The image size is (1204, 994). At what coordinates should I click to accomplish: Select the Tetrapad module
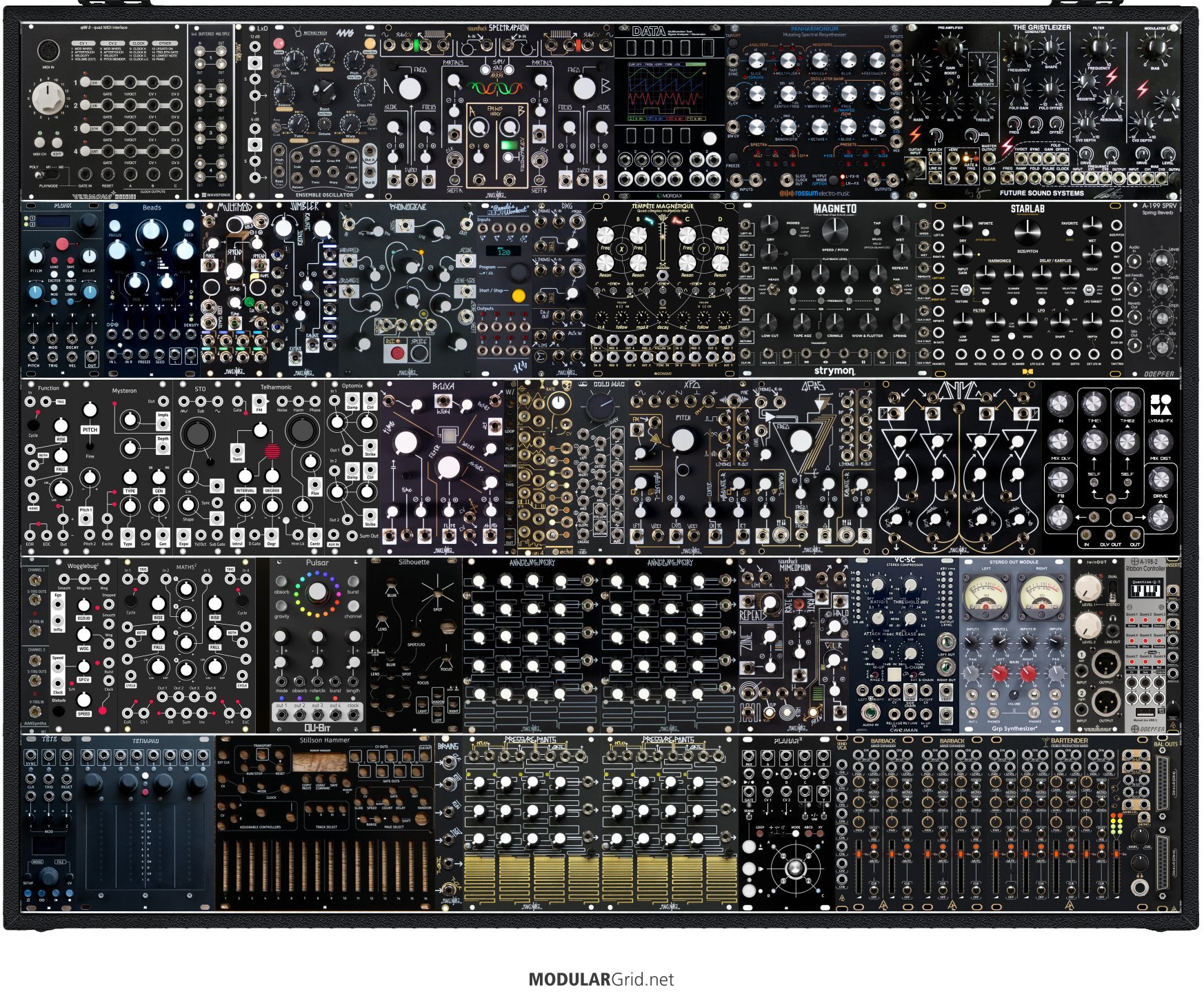(146, 823)
